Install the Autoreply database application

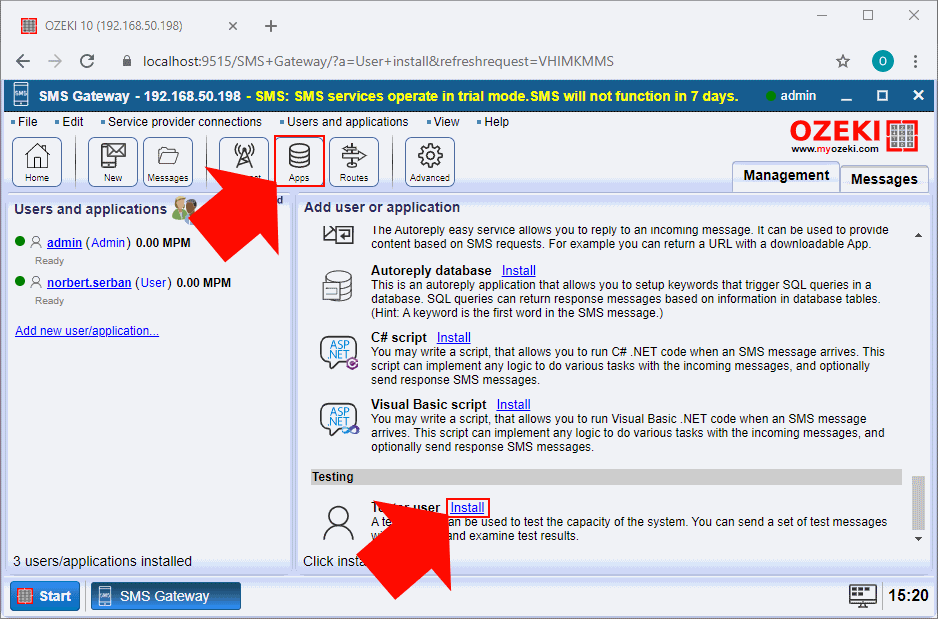(519, 270)
